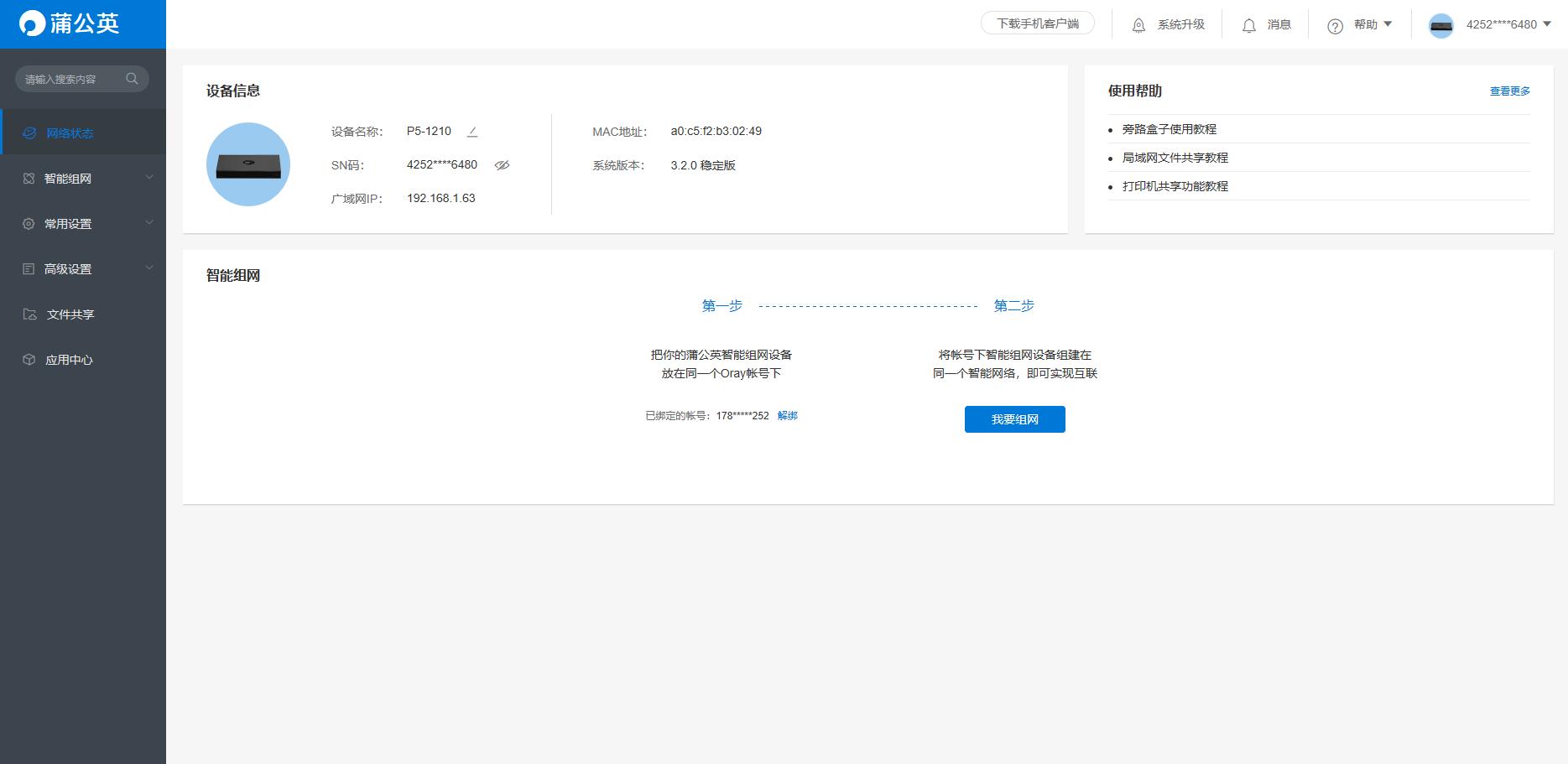Screen dimensions: 1568x764
Task: Select the 第一步 step tab
Action: tap(721, 305)
